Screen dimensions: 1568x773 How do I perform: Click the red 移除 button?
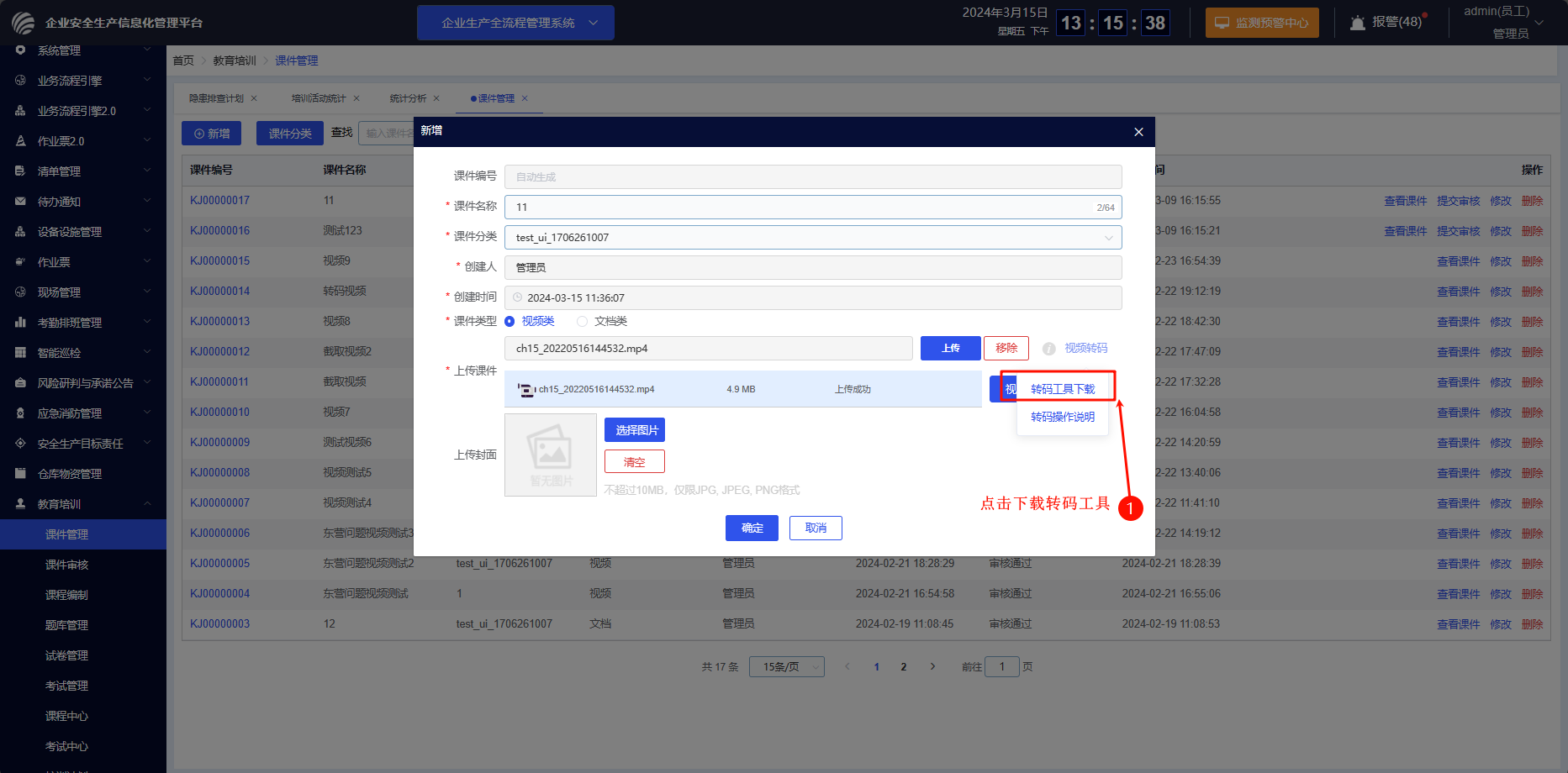1006,348
